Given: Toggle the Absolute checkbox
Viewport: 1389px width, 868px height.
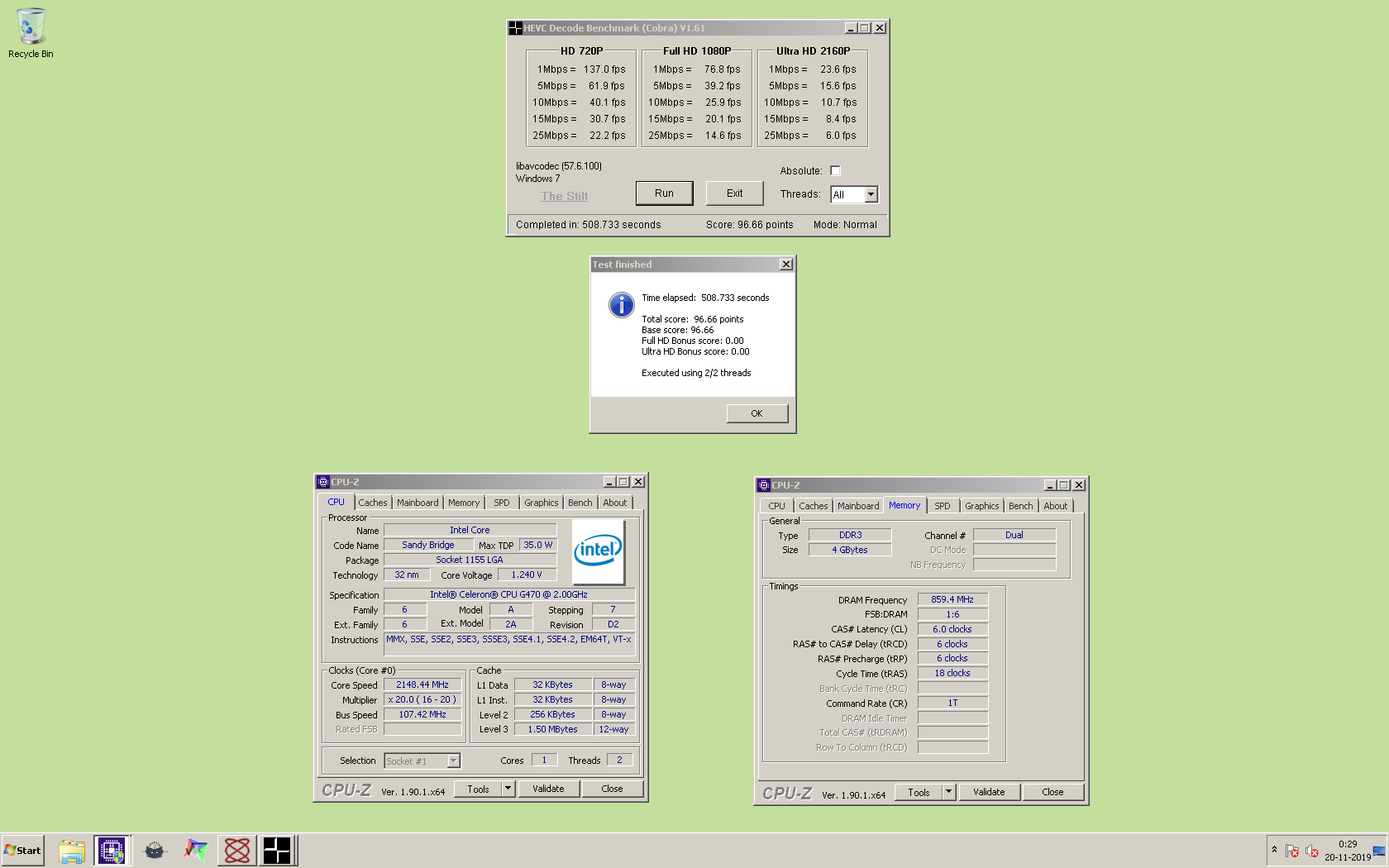Looking at the screenshot, I should (835, 171).
